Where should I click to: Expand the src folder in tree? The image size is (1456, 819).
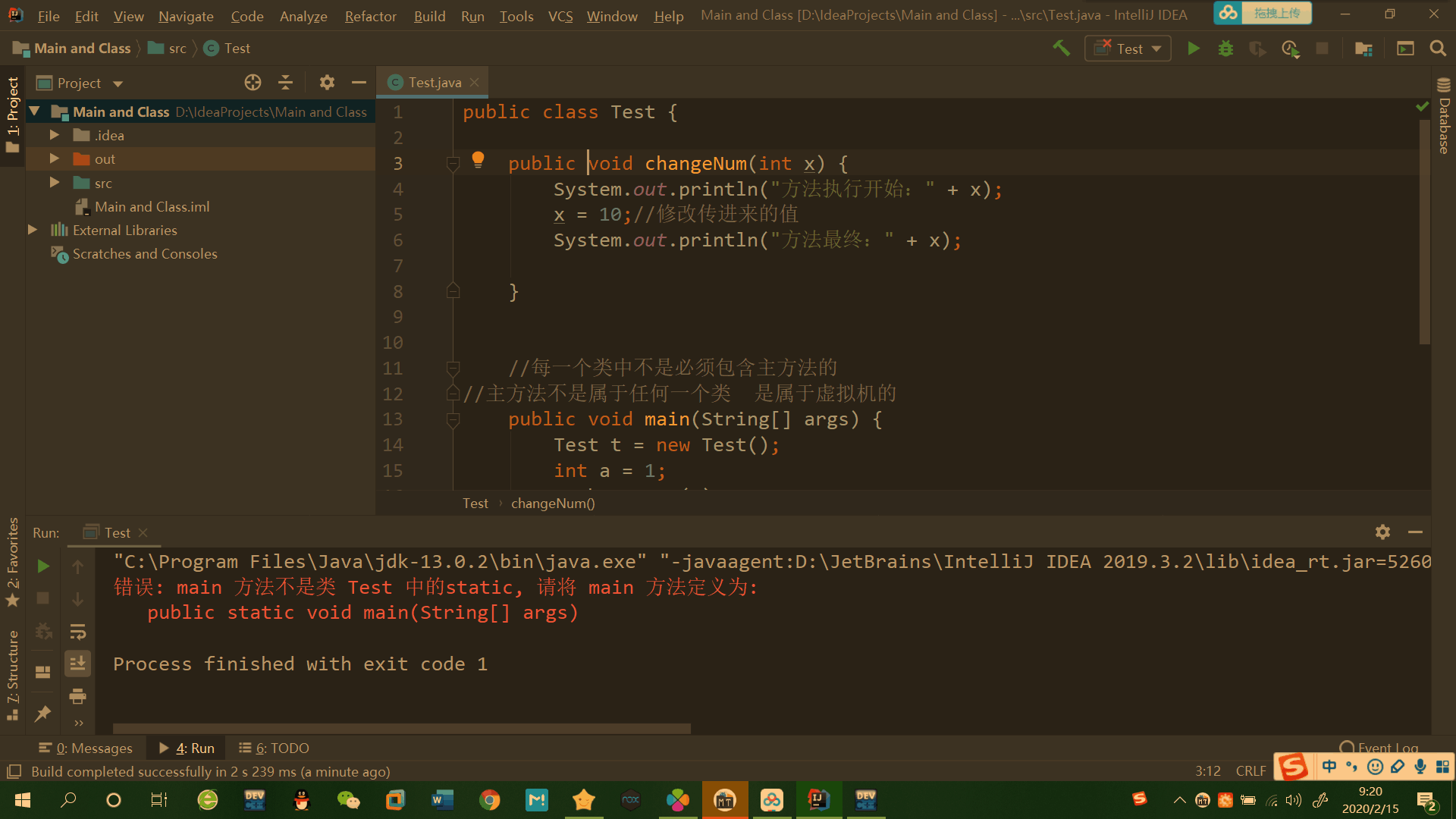[55, 183]
